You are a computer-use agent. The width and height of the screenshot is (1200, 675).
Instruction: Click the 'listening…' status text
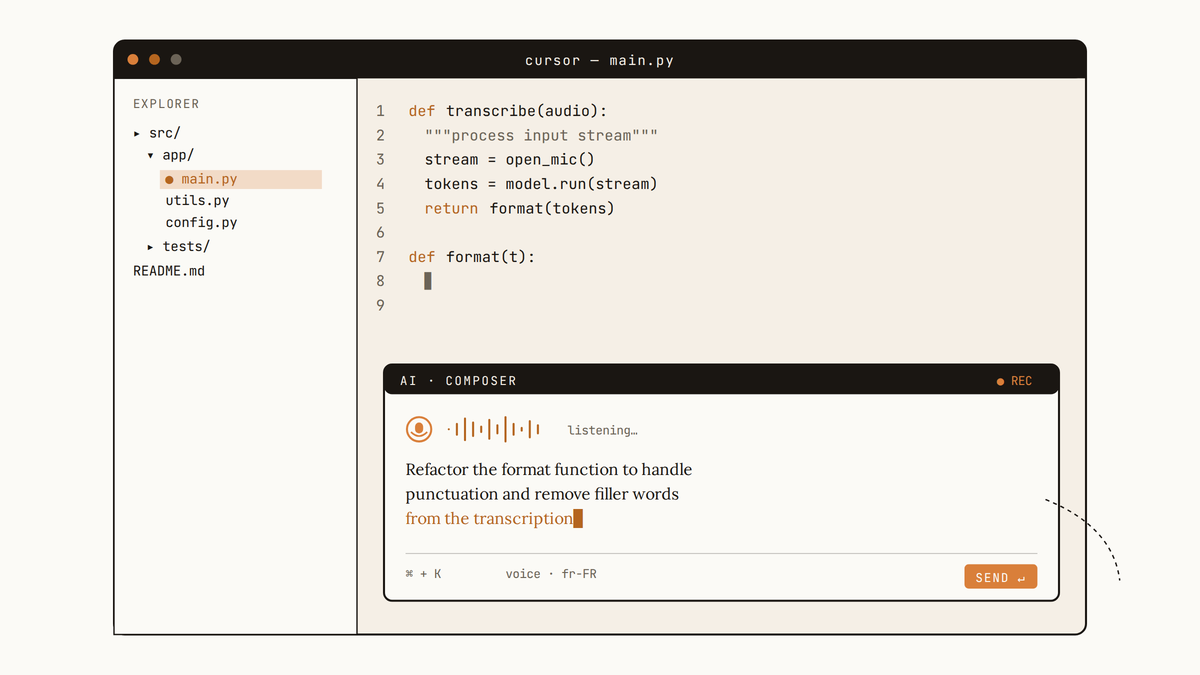(603, 431)
